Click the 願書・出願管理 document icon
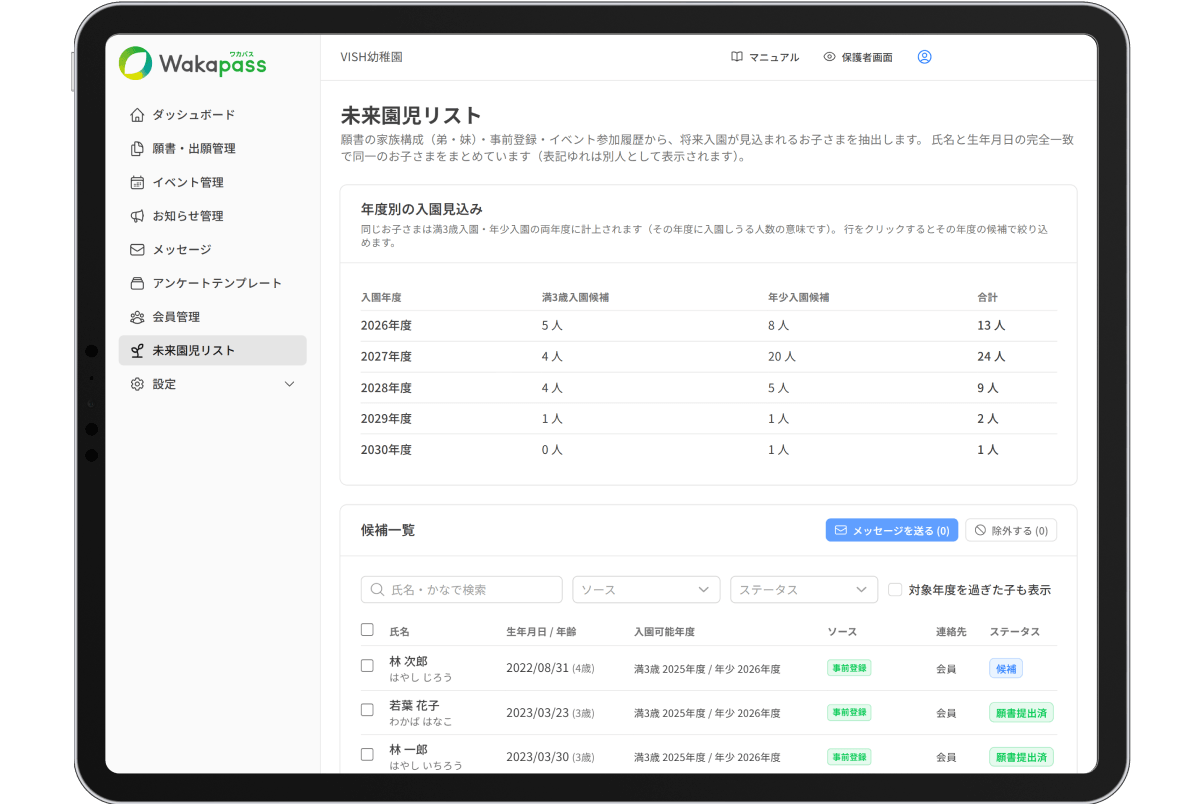This screenshot has height=804, width=1200. pyautogui.click(x=137, y=149)
